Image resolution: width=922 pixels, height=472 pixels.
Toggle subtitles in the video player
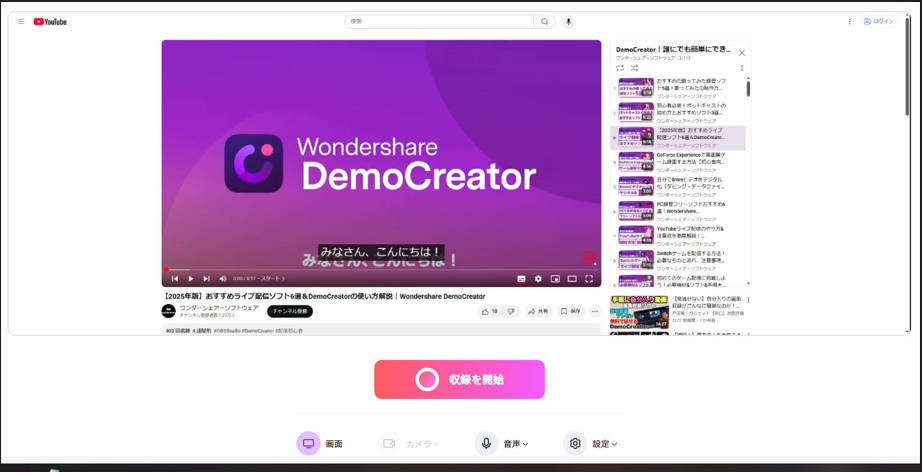point(521,279)
